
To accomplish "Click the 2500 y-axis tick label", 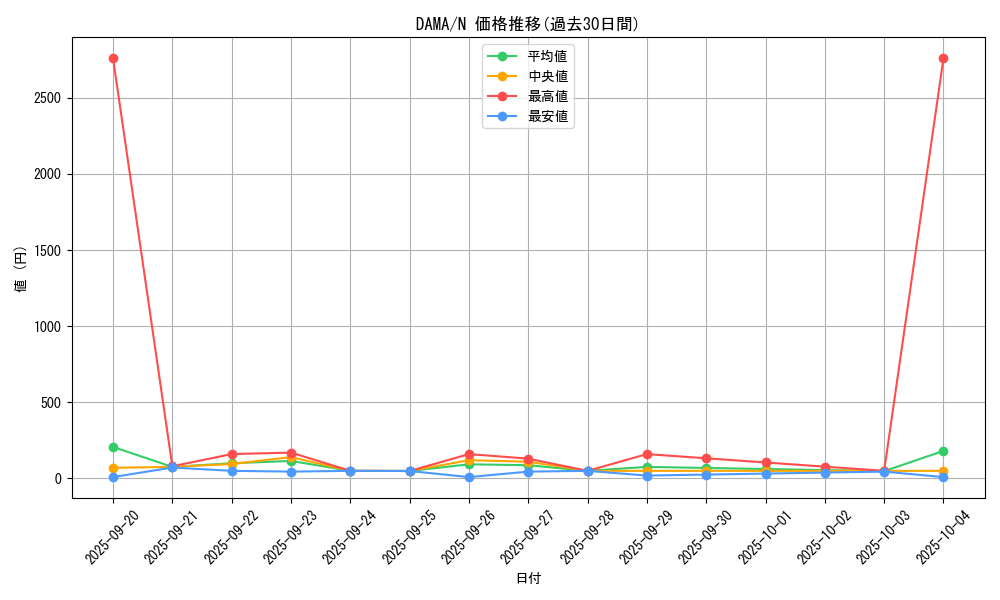I will point(46,98).
